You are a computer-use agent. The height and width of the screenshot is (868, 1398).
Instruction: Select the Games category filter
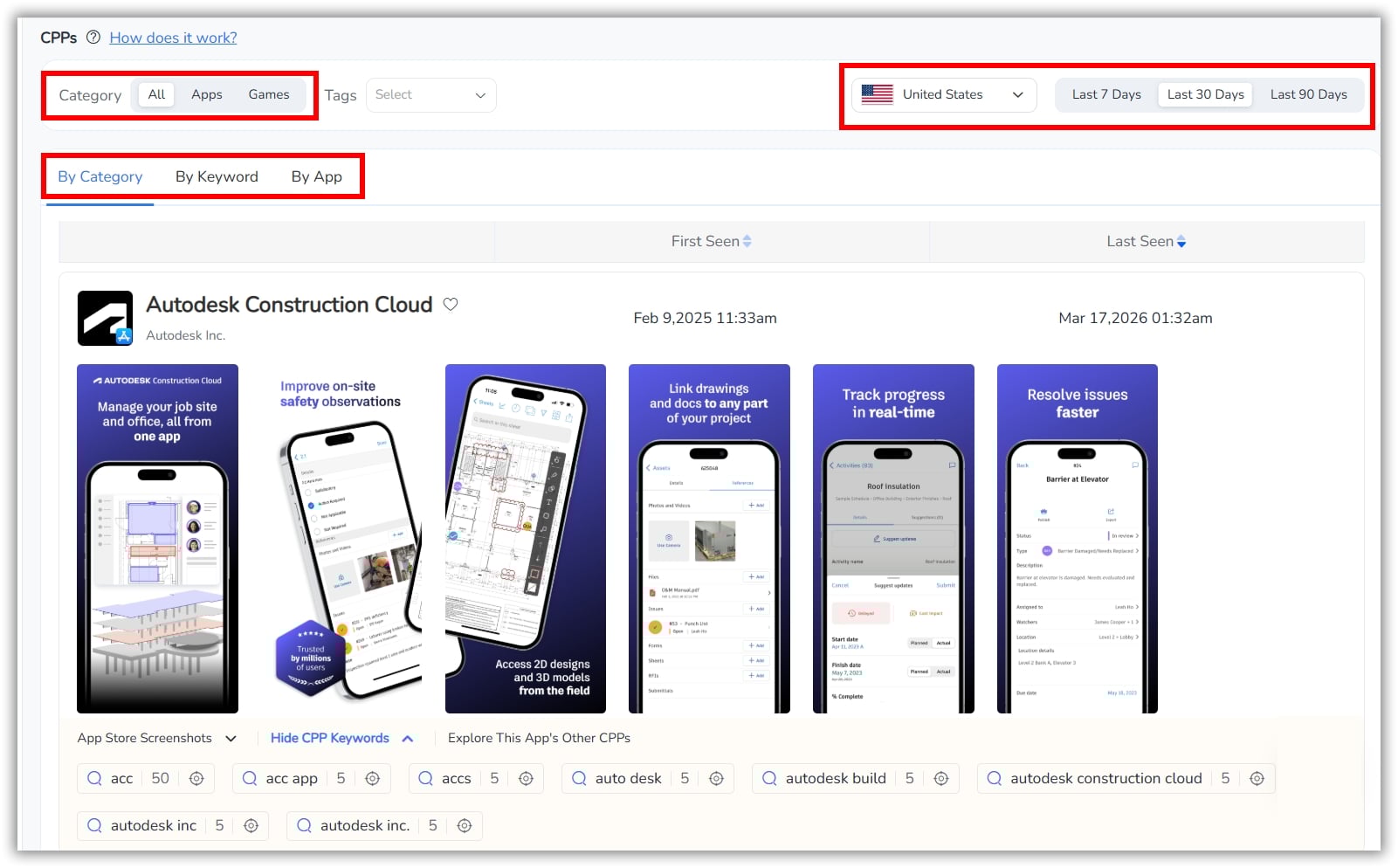pyautogui.click(x=268, y=94)
